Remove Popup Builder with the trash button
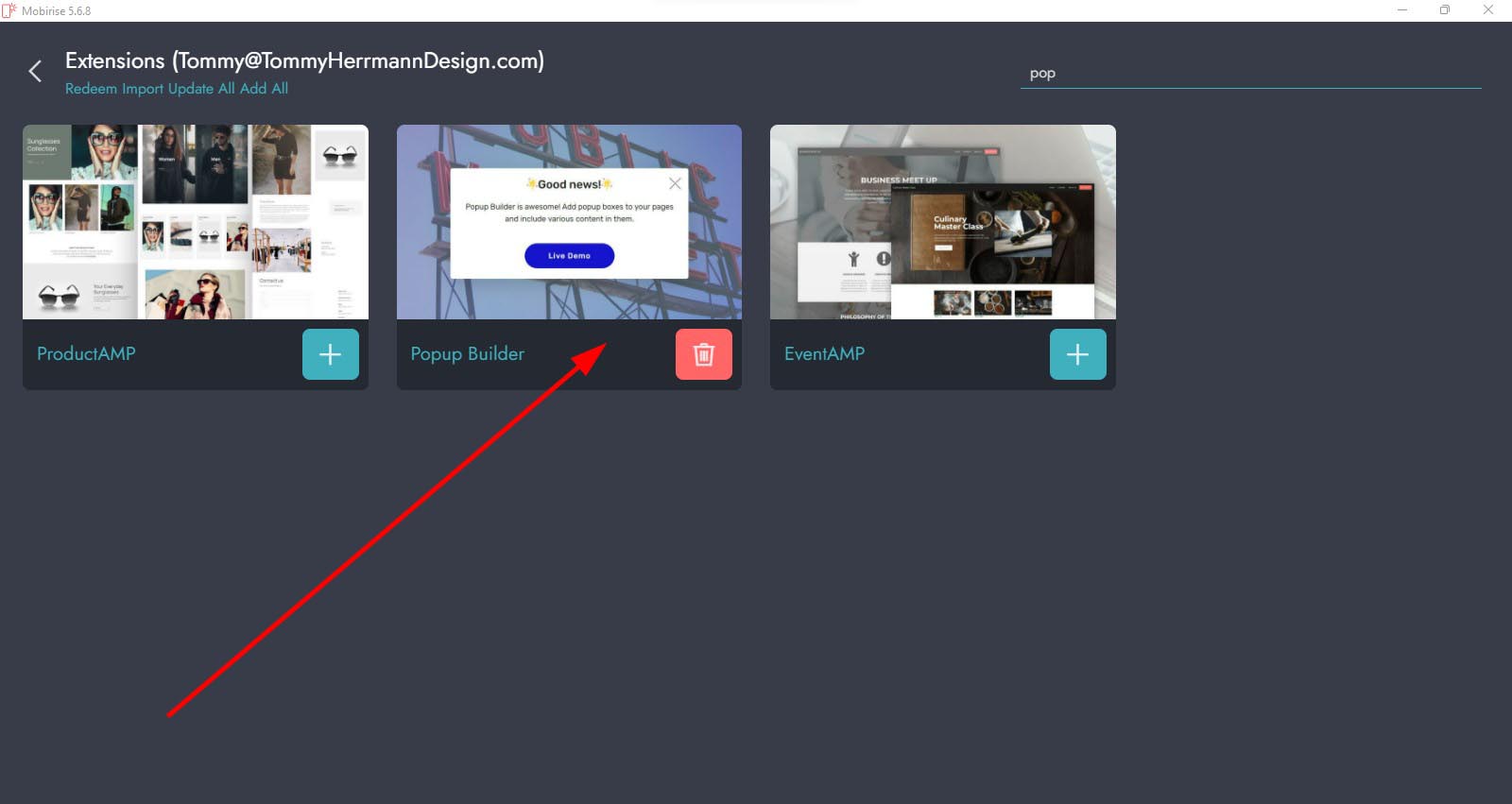 pos(703,354)
